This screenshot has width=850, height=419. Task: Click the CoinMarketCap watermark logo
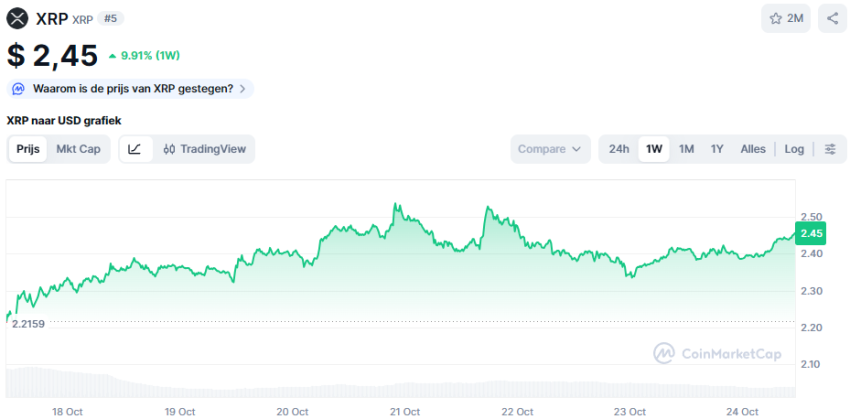[717, 353]
